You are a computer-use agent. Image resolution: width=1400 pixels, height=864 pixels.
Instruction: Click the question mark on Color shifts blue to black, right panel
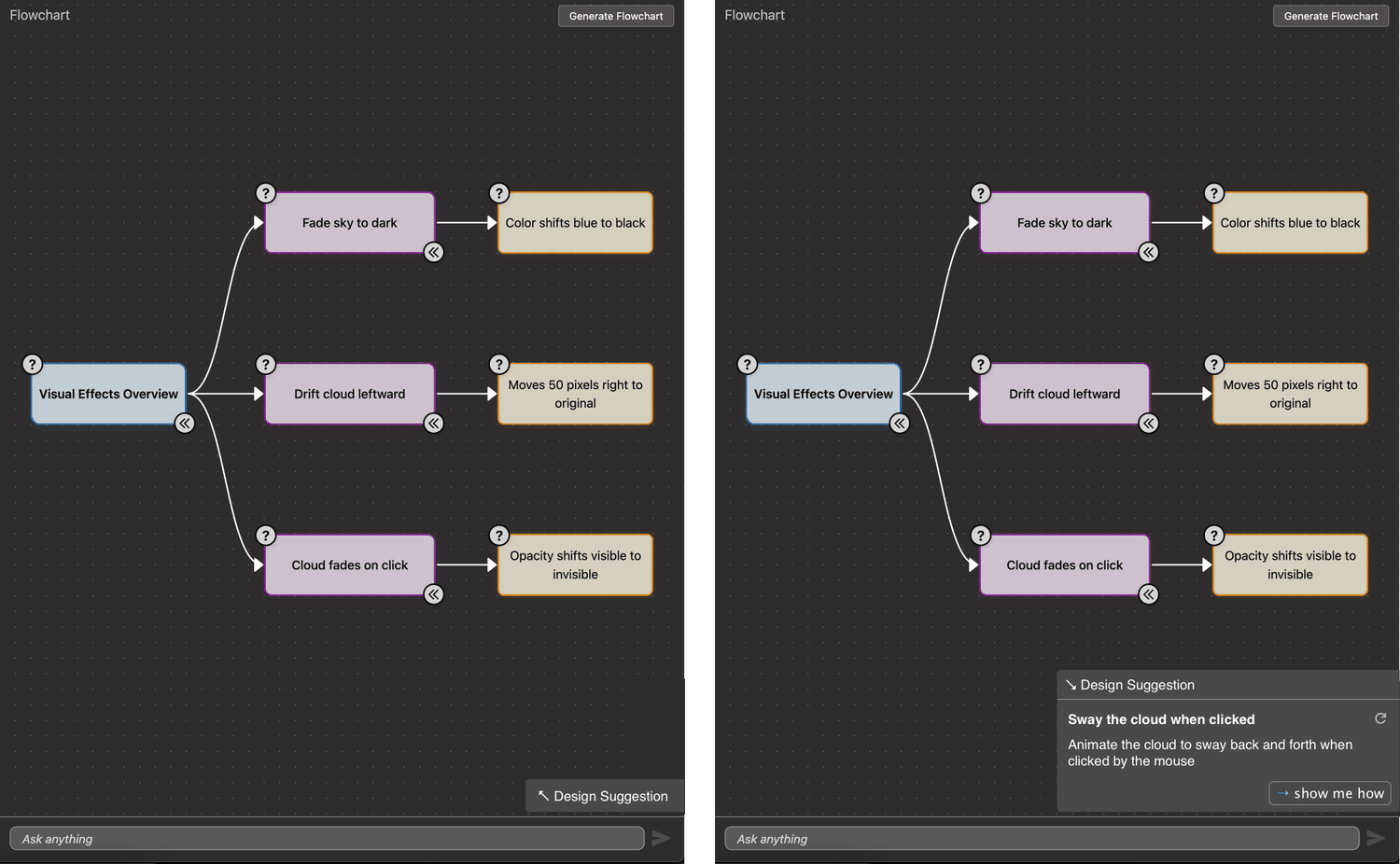point(1214,193)
